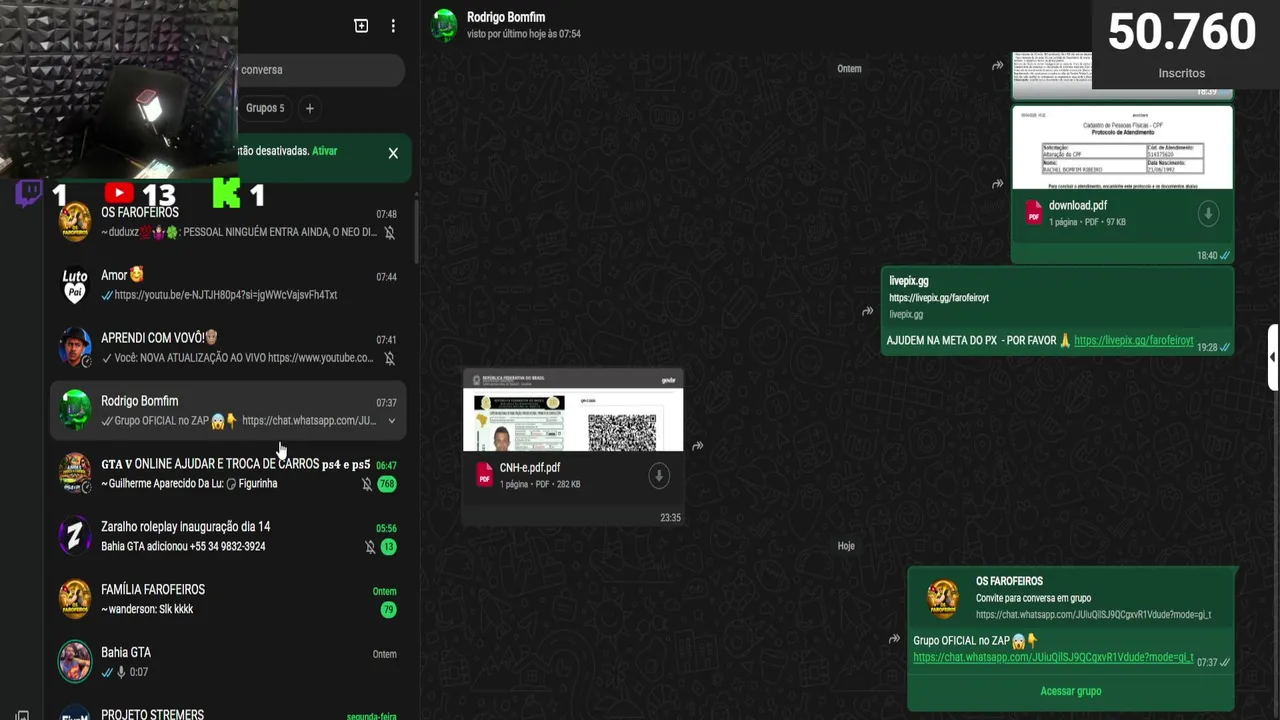Image resolution: width=1280 pixels, height=720 pixels.
Task: Add a new list with plus button
Action: (x=310, y=108)
